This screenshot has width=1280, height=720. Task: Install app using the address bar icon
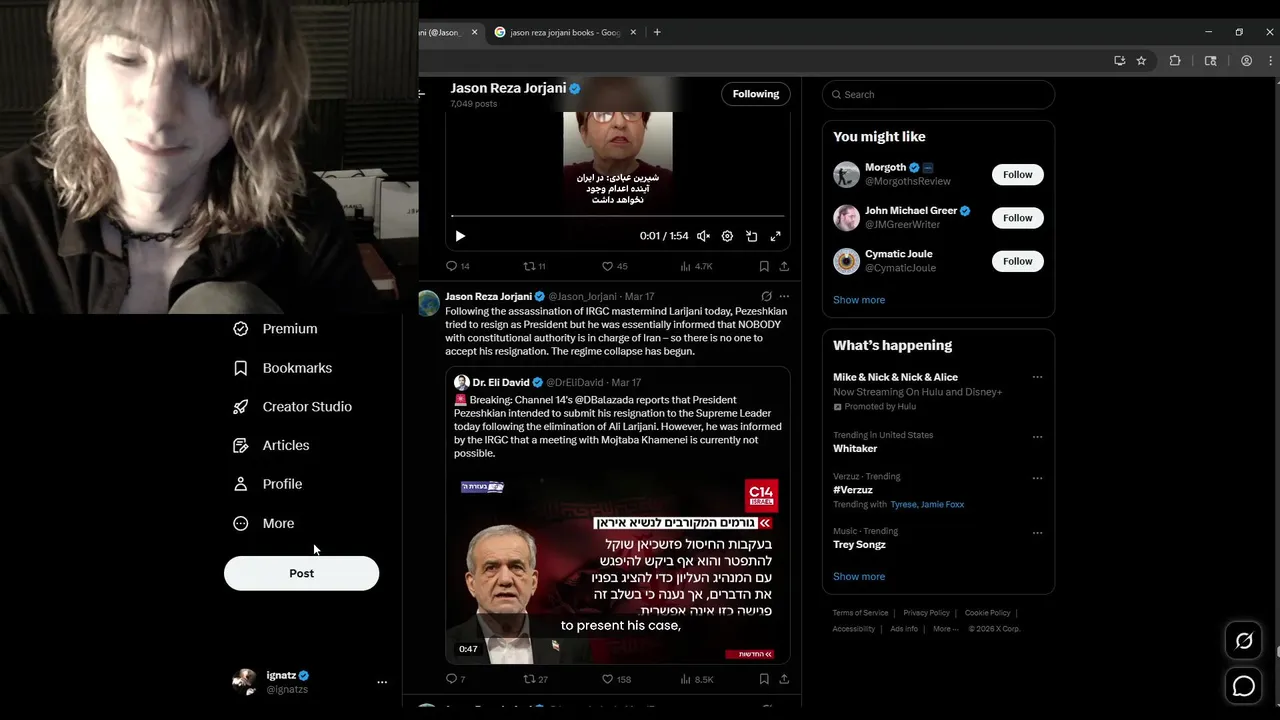[x=1119, y=61]
